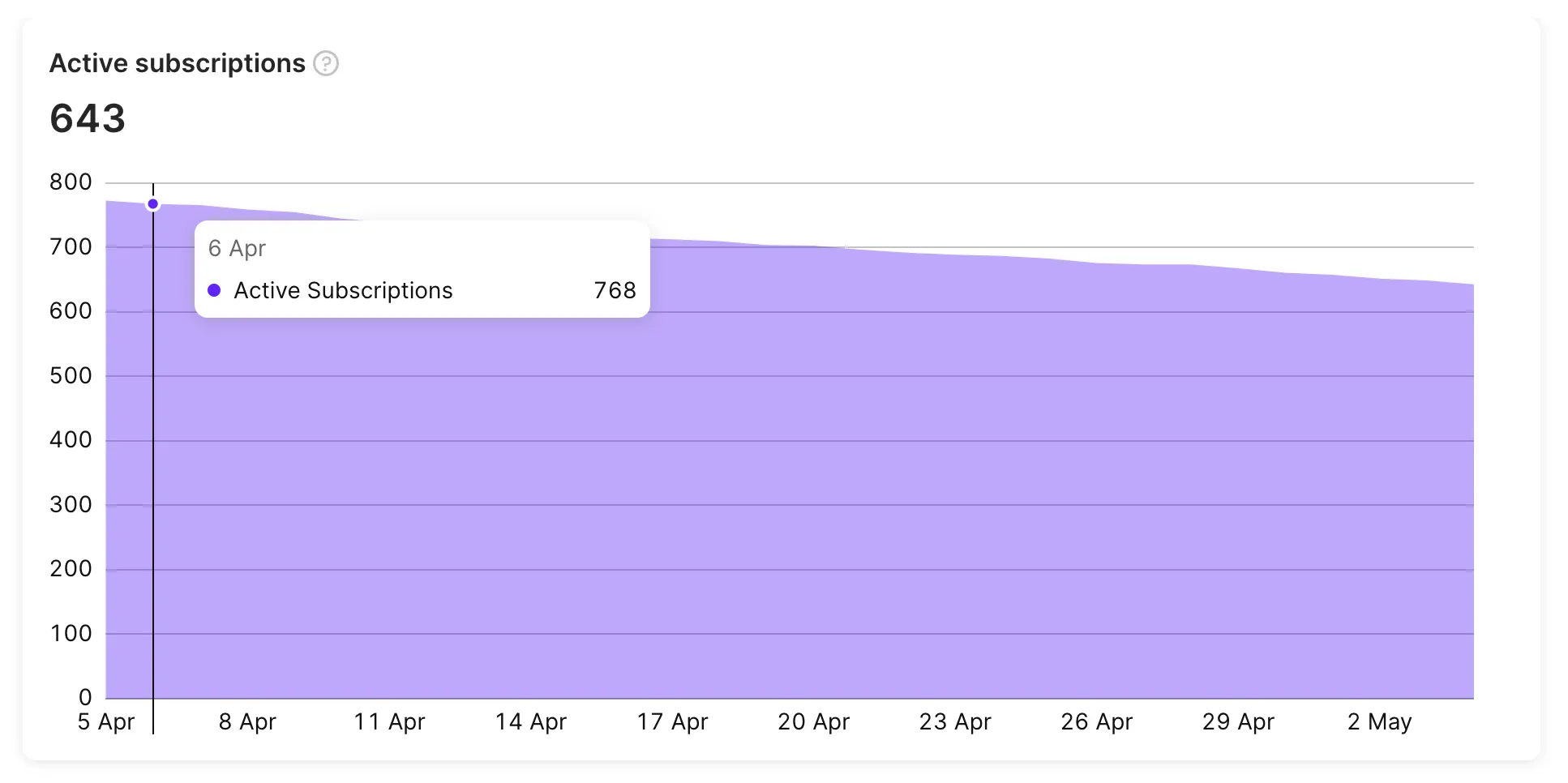Screen dimensions: 1568x783
Task: Click the 400 y-axis label
Action: click(x=71, y=440)
